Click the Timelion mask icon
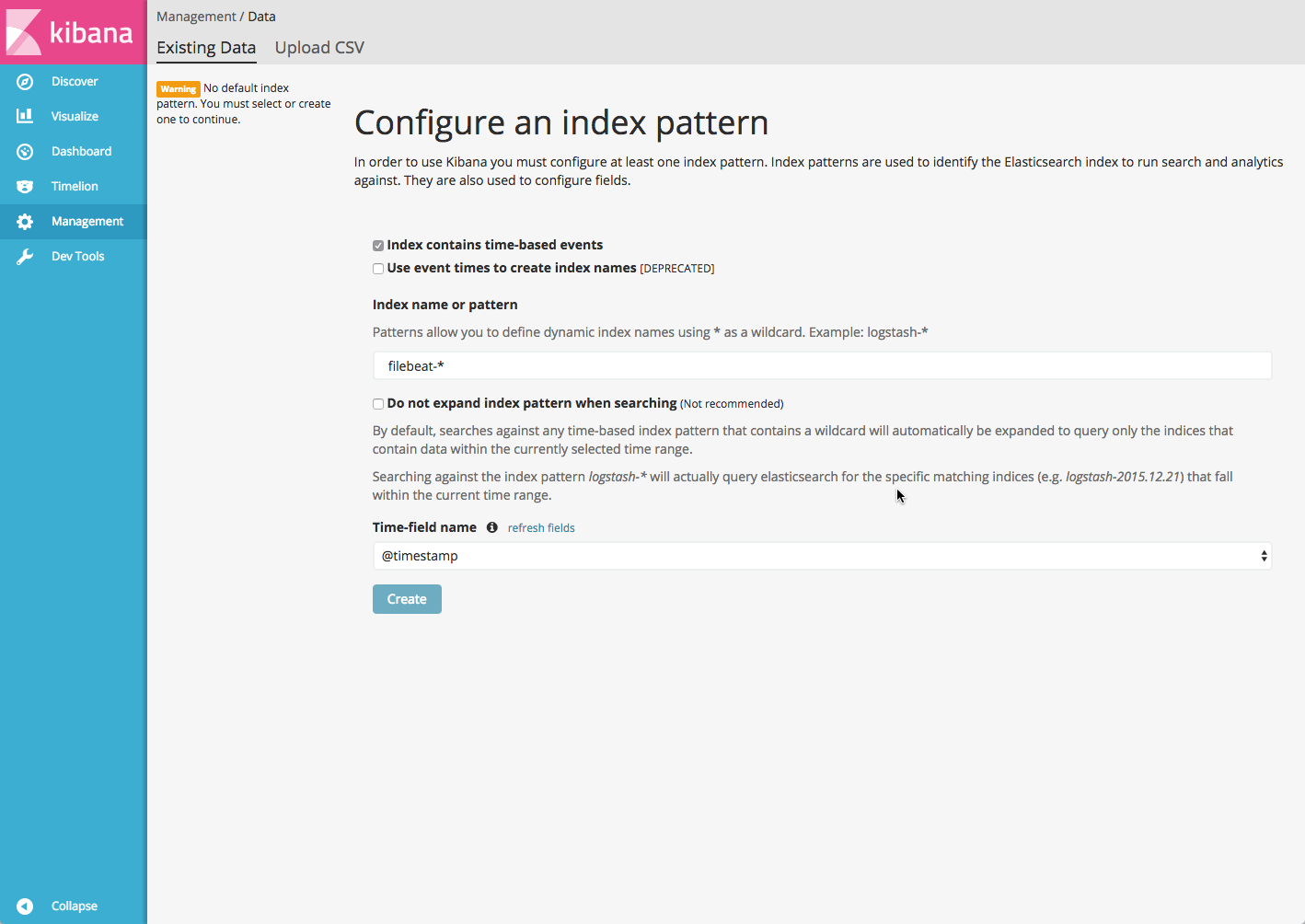Screen dimensions: 1305x924 [x=25, y=187]
